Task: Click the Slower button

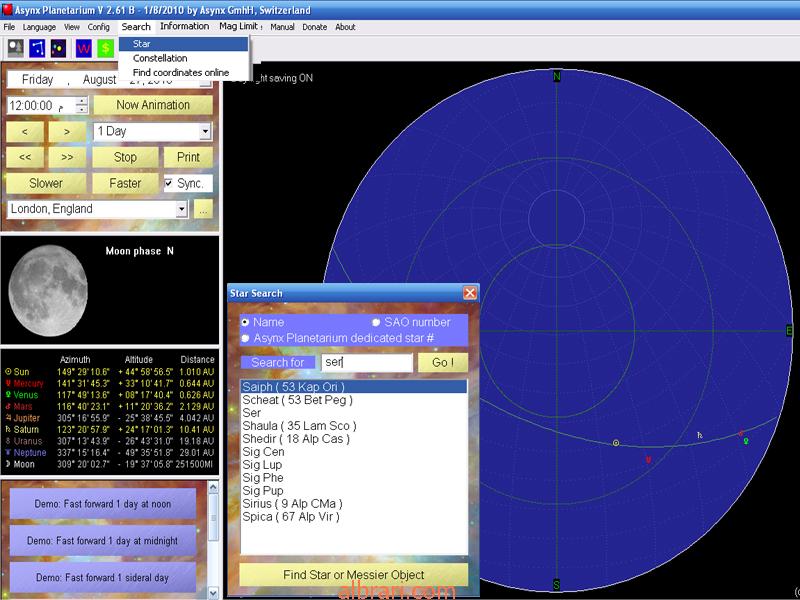Action: pos(46,183)
